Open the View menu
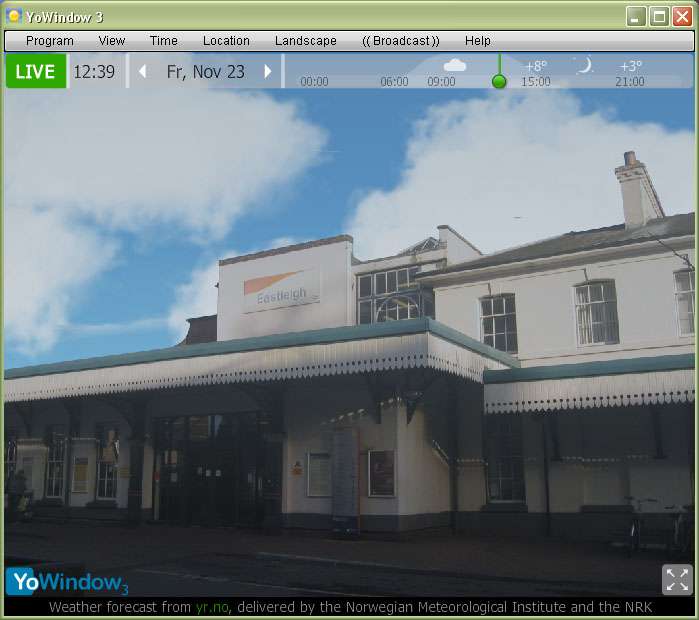Viewport: 699px width, 620px height. click(111, 41)
